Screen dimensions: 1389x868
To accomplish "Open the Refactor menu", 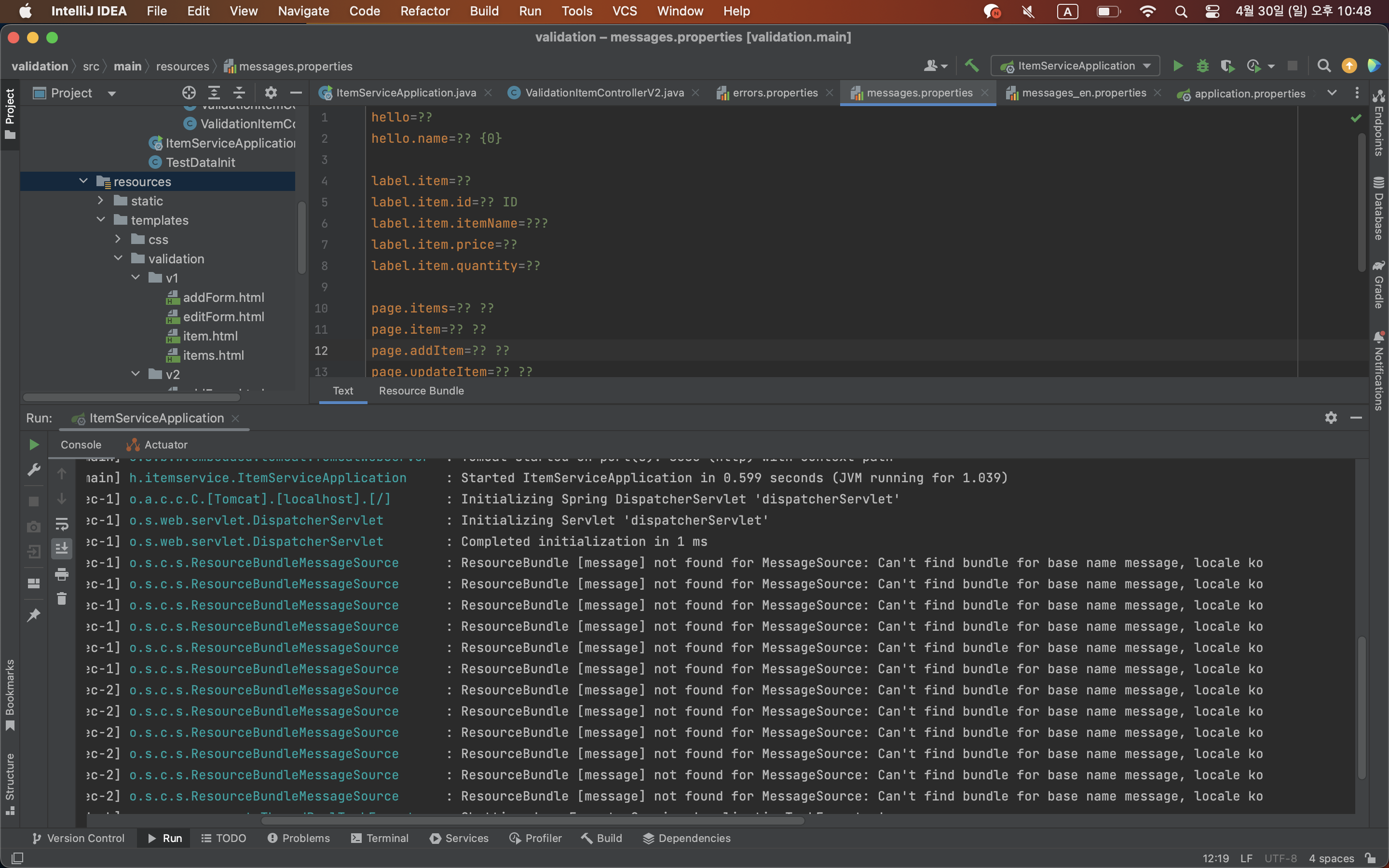I will pyautogui.click(x=425, y=11).
